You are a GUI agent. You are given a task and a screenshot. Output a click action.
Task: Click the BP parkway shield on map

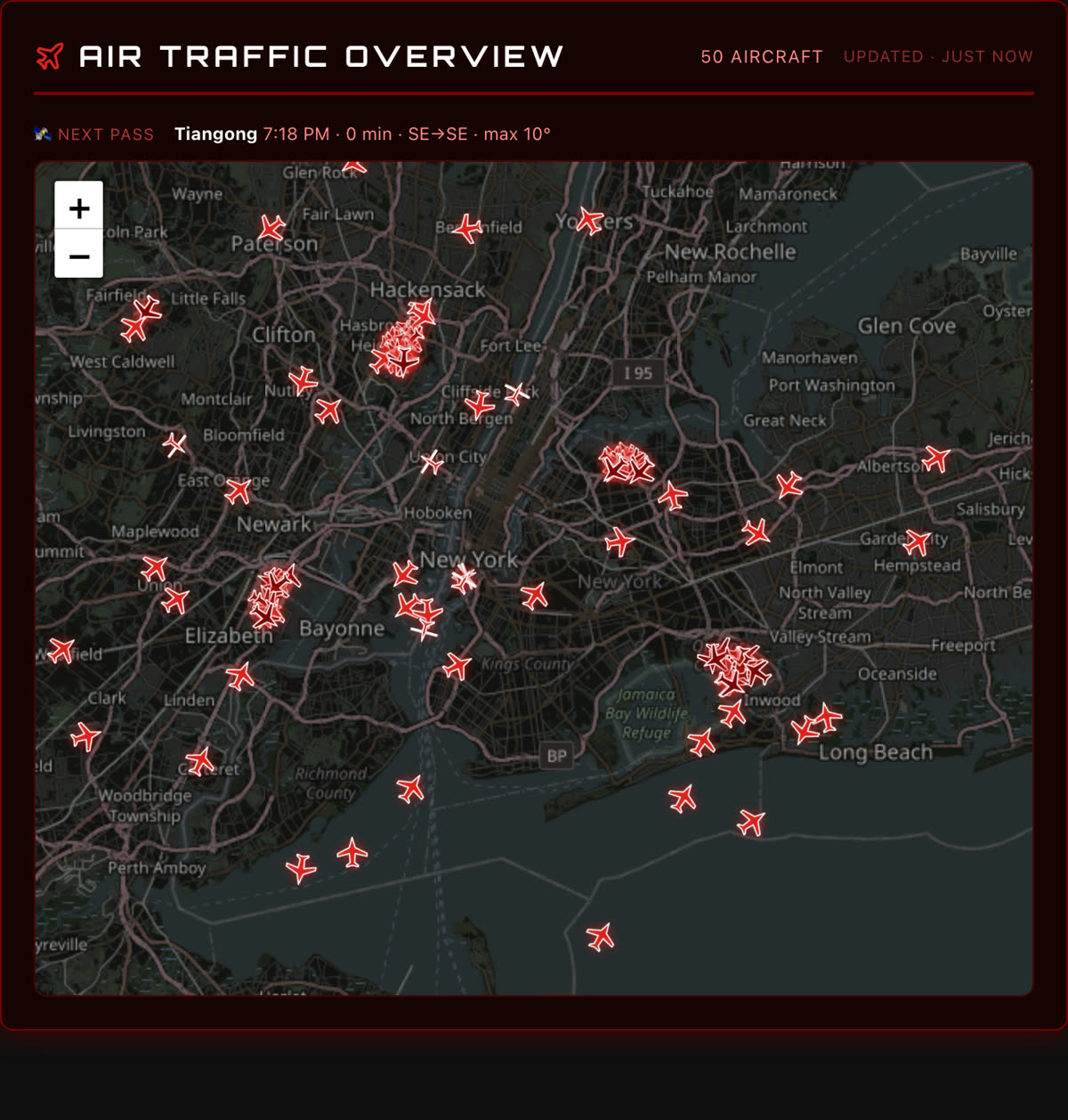[556, 756]
